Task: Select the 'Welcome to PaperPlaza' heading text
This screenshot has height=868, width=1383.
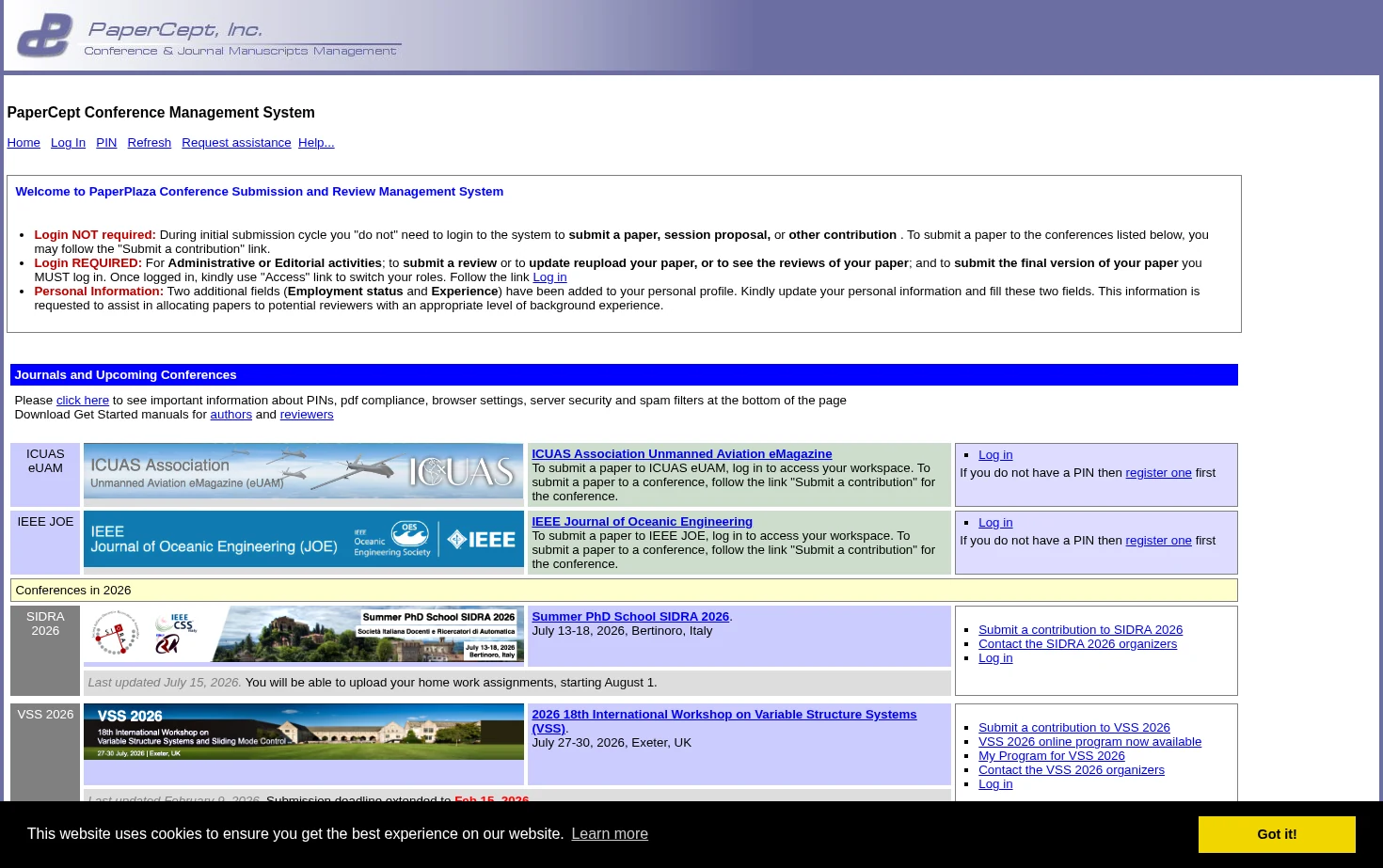Action: click(x=260, y=192)
